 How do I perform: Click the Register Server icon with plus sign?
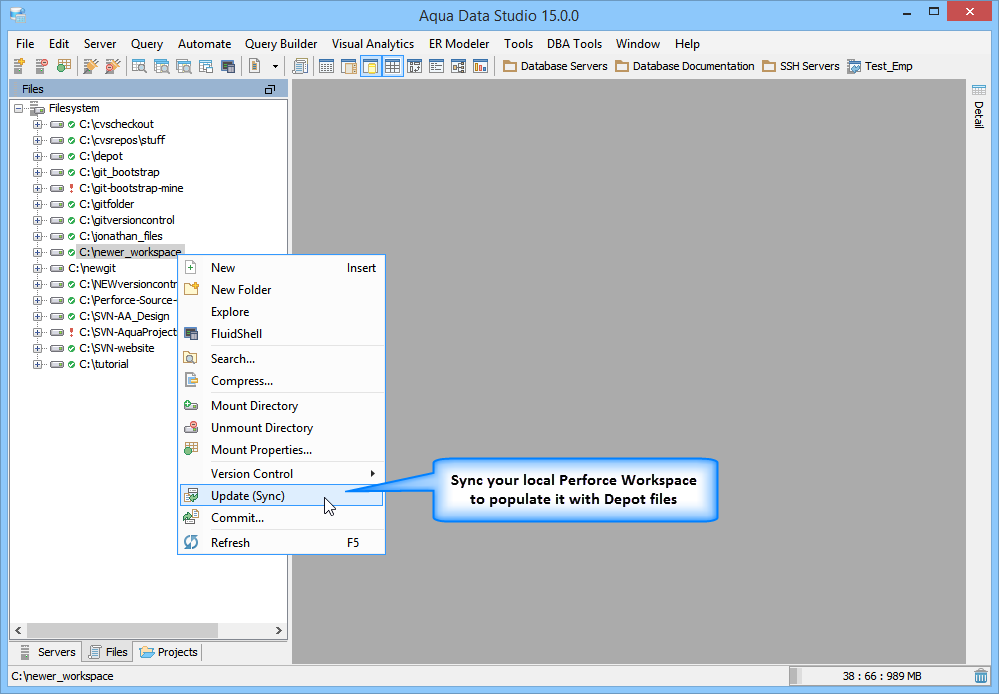point(20,66)
